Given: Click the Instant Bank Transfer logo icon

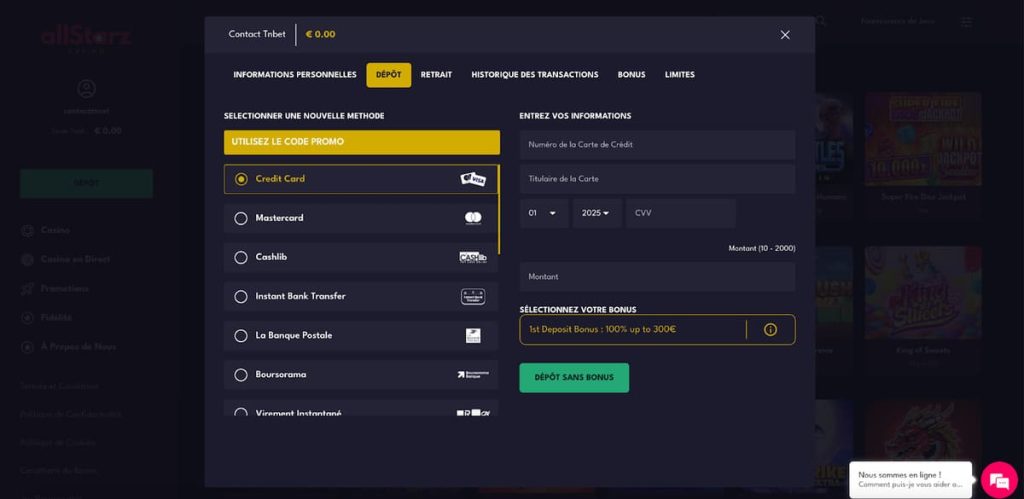Looking at the screenshot, I should click(x=473, y=297).
